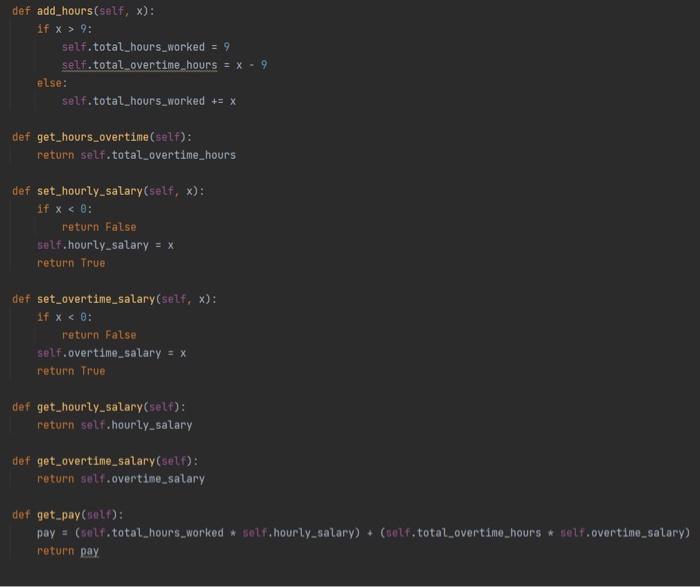
Task: Click 'return False' in set_overtime_salary
Action: coord(99,335)
